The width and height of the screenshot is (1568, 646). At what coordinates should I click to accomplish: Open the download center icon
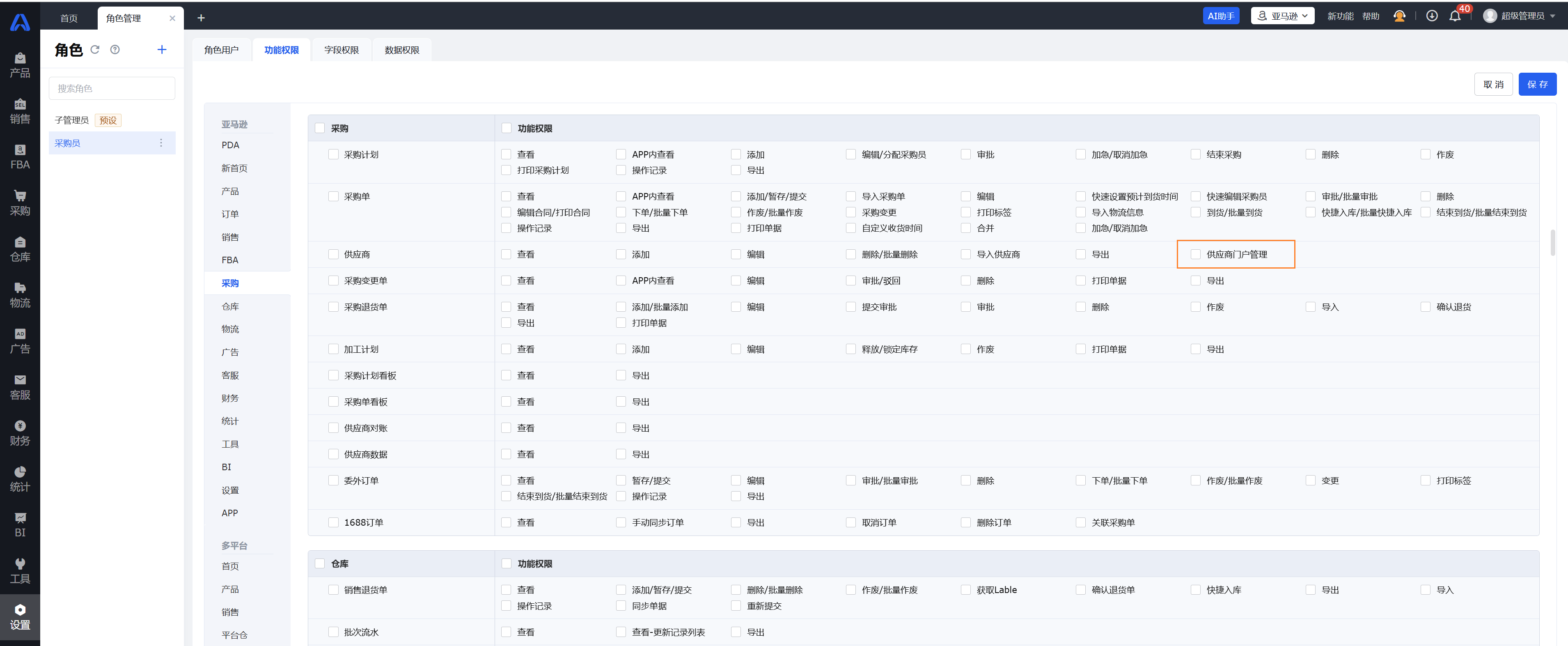1432,16
